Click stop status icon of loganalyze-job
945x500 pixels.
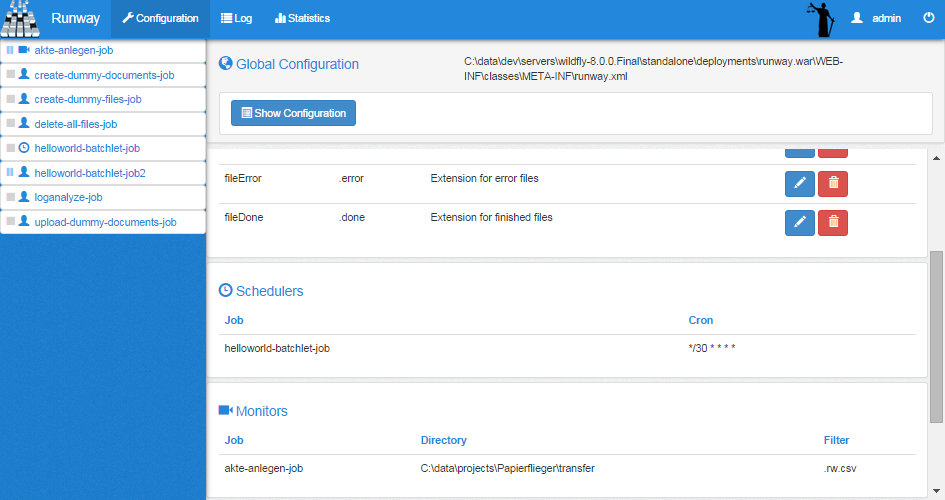click(x=10, y=197)
